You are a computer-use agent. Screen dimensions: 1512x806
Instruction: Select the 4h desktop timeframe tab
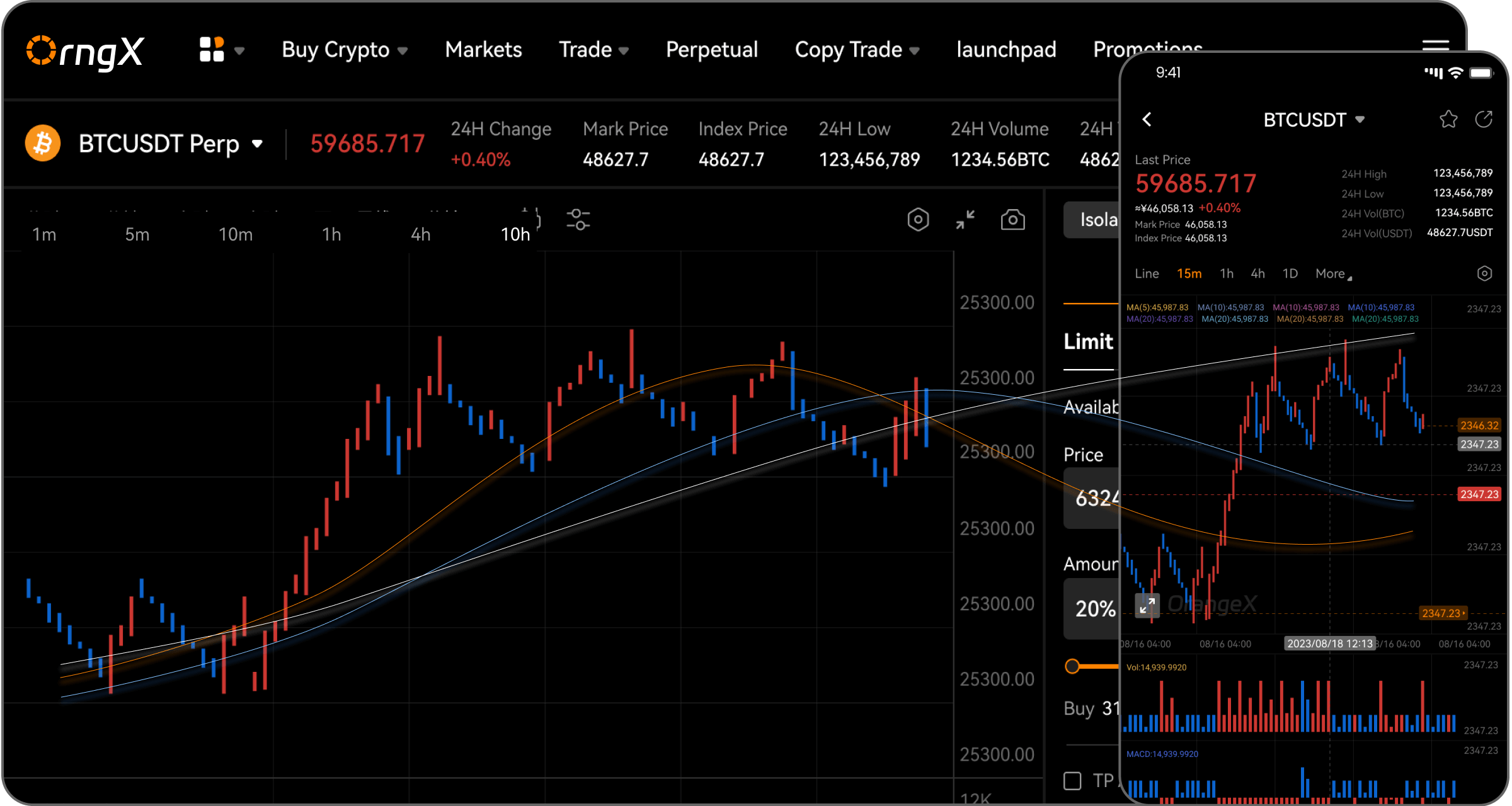[420, 234]
